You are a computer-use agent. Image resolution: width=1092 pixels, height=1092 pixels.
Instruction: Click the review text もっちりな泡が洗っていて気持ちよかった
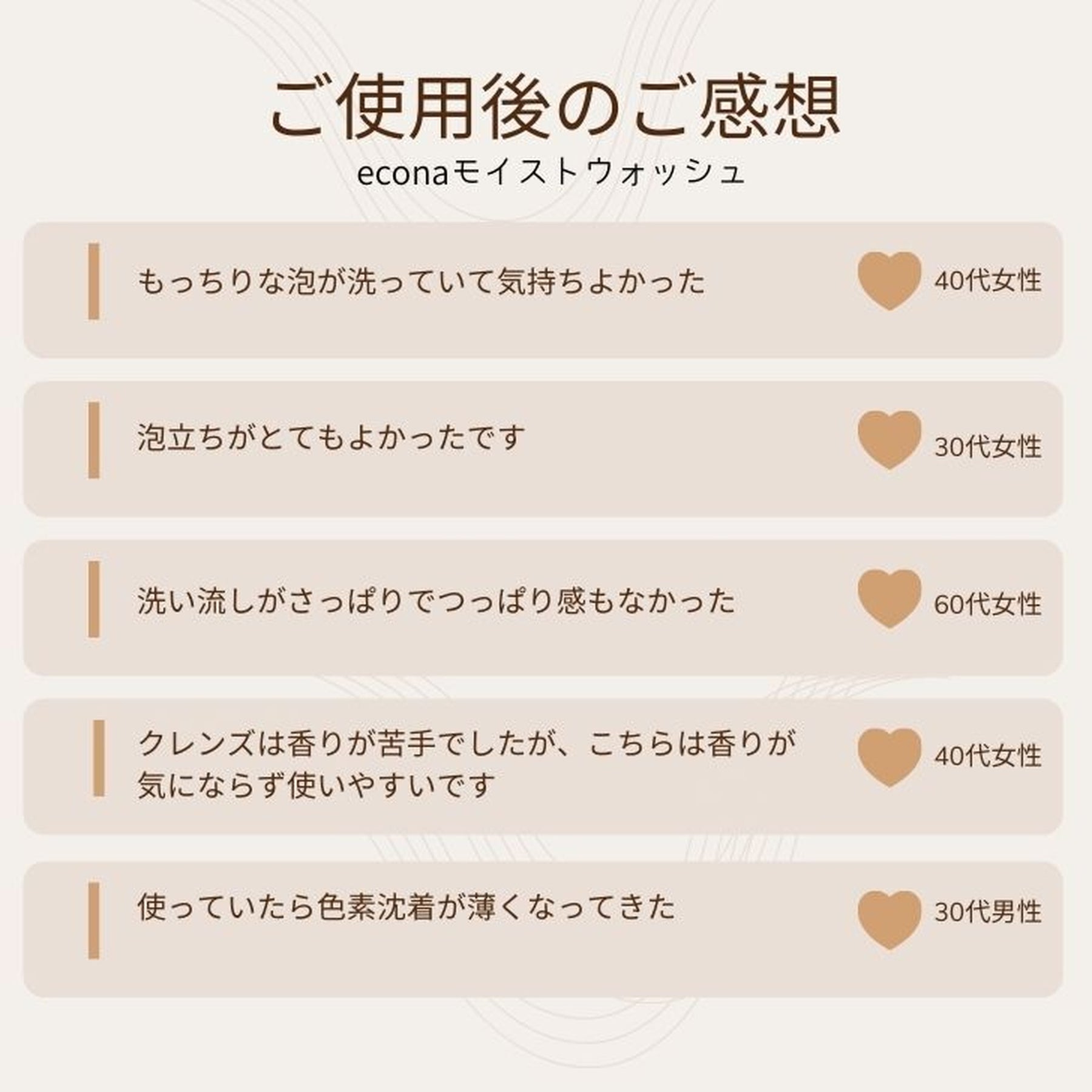click(421, 282)
